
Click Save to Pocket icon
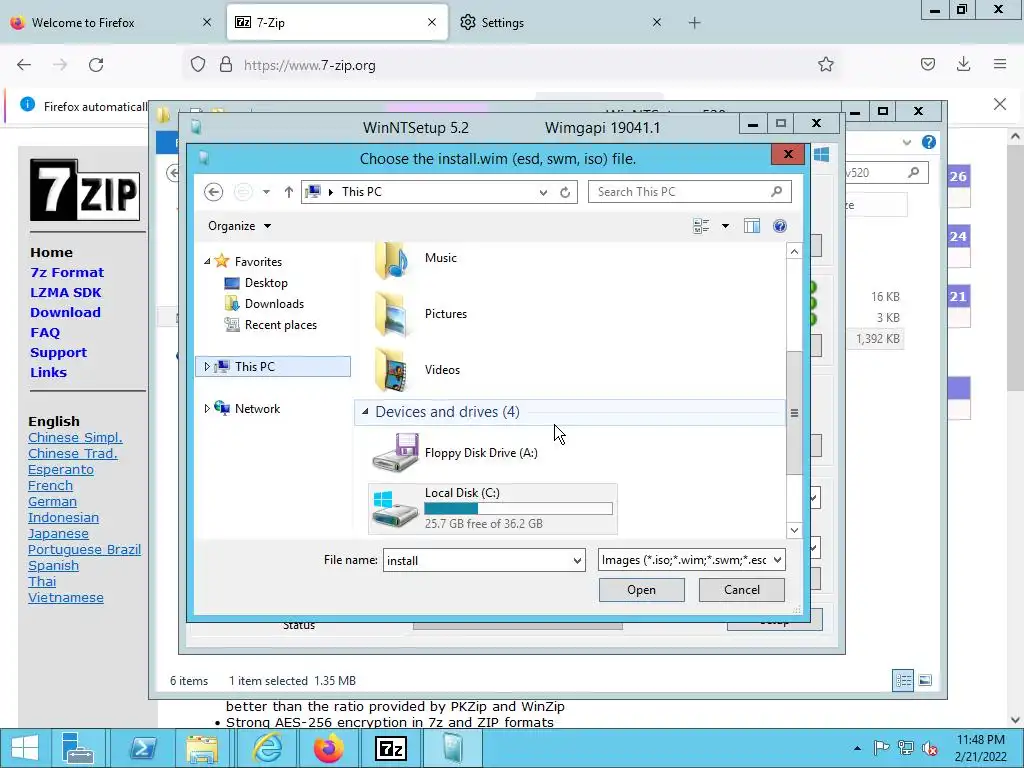pyautogui.click(x=927, y=64)
